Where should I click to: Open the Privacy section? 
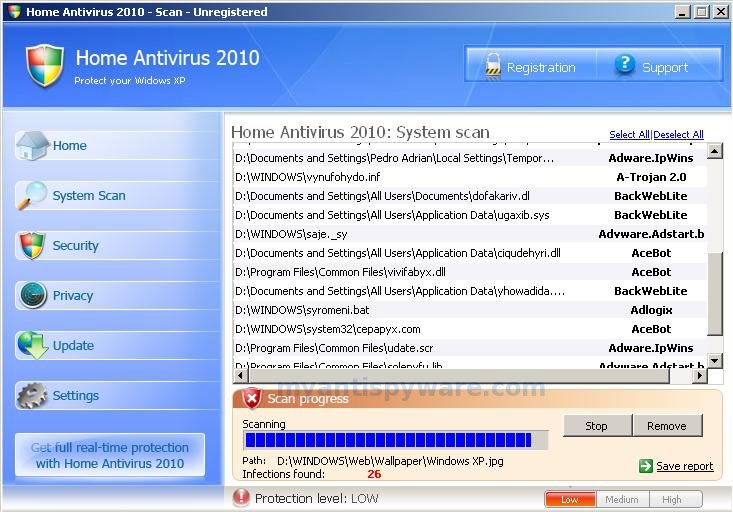[x=117, y=296]
